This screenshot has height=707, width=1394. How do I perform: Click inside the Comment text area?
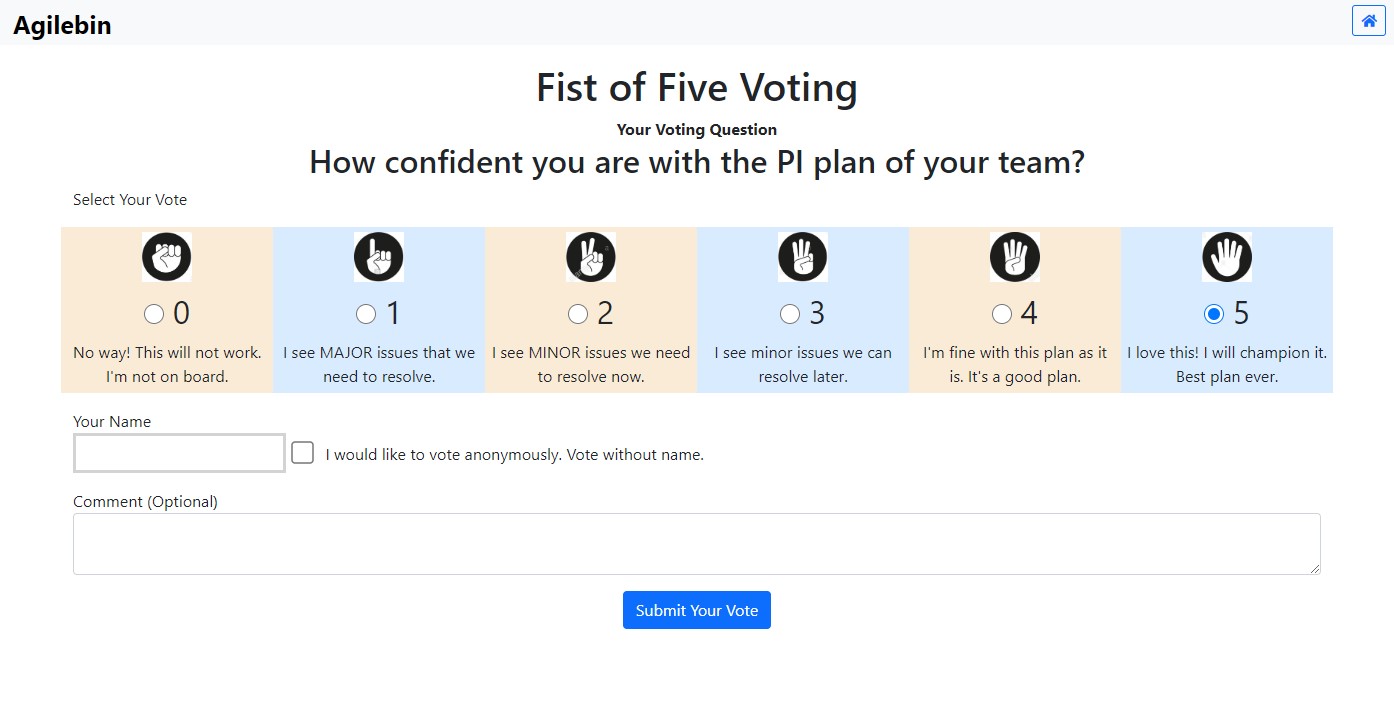(697, 544)
